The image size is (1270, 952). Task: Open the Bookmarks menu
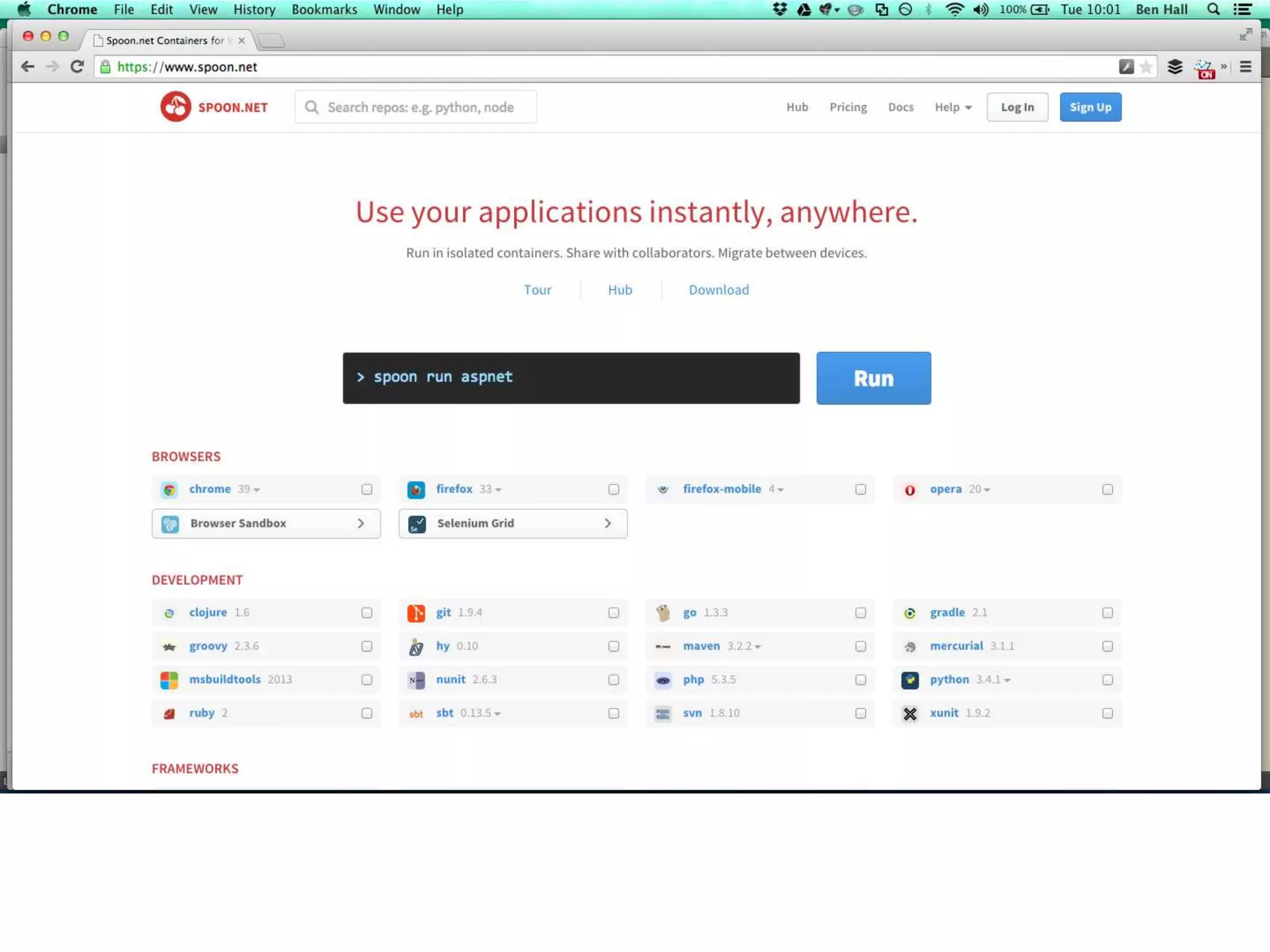coord(324,9)
